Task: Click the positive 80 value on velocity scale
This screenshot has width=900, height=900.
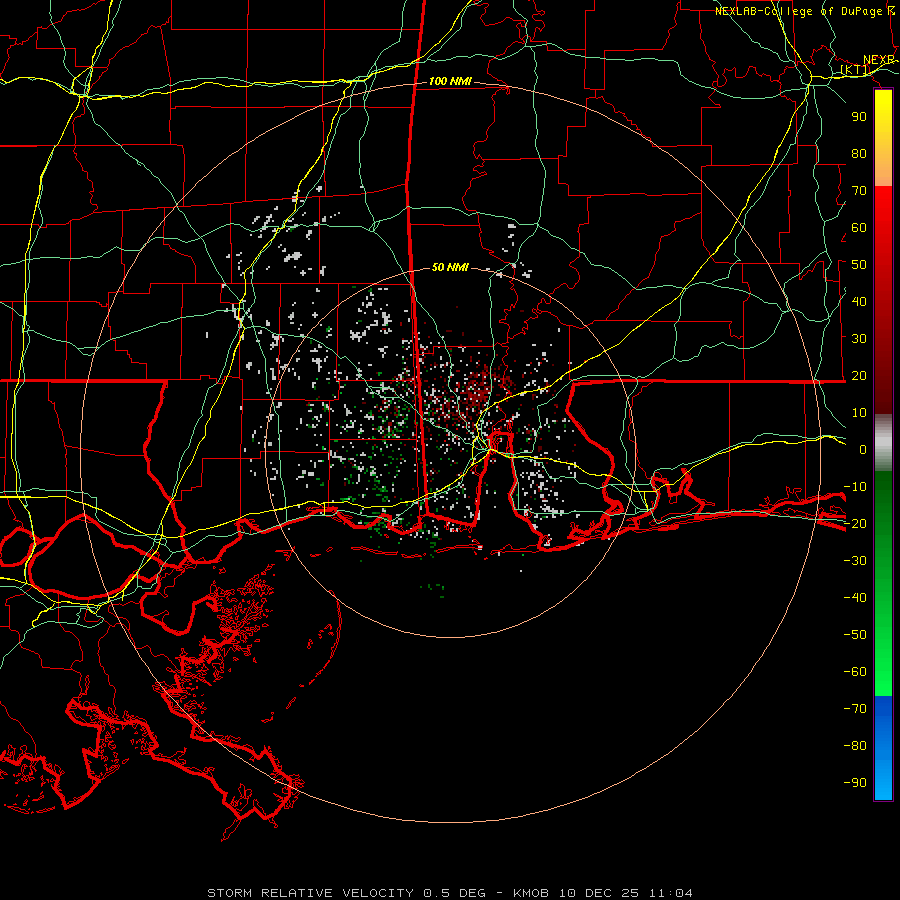Action: (859, 154)
